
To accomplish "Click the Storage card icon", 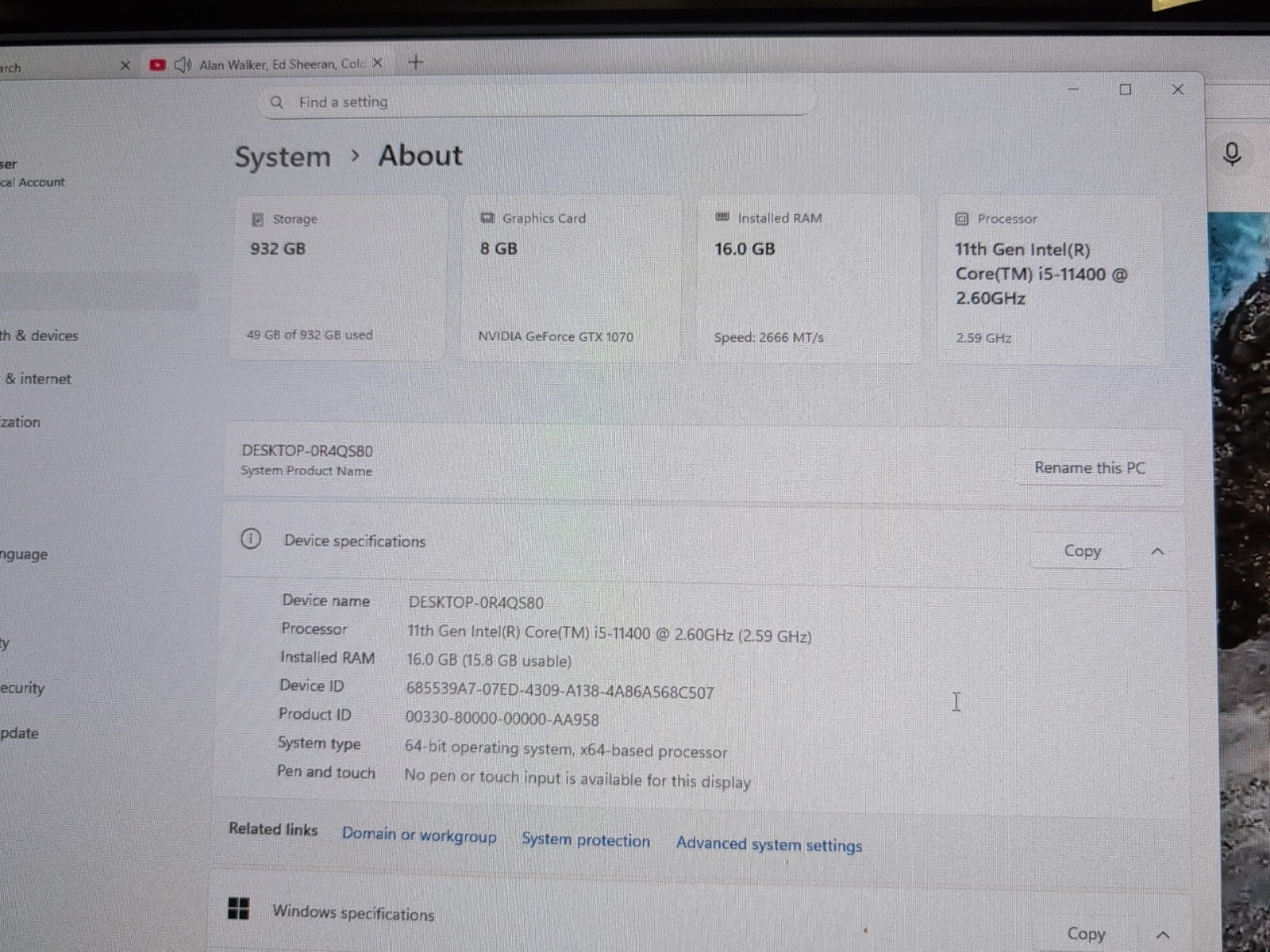I will point(257,219).
